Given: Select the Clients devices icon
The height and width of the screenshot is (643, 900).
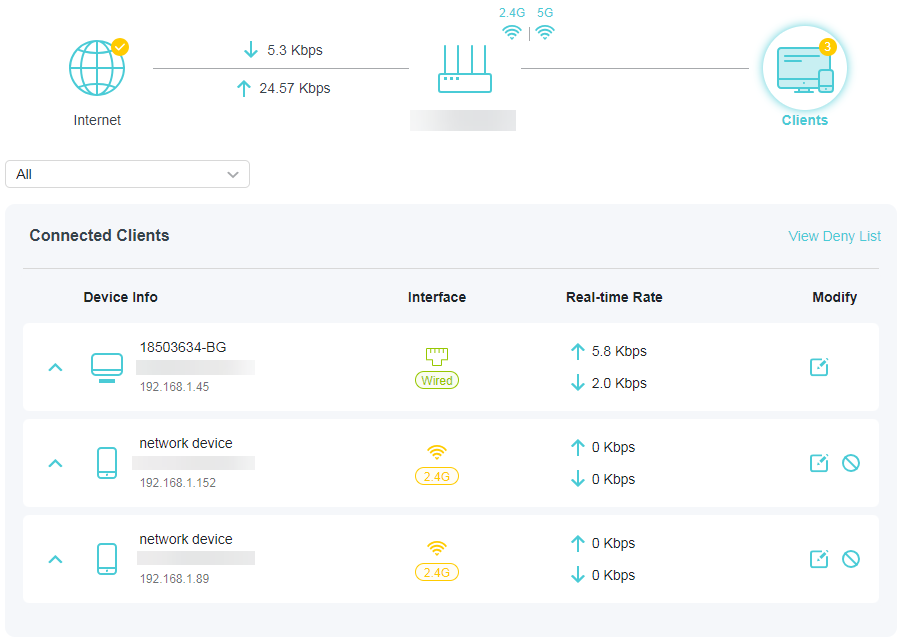Looking at the screenshot, I should [x=804, y=68].
